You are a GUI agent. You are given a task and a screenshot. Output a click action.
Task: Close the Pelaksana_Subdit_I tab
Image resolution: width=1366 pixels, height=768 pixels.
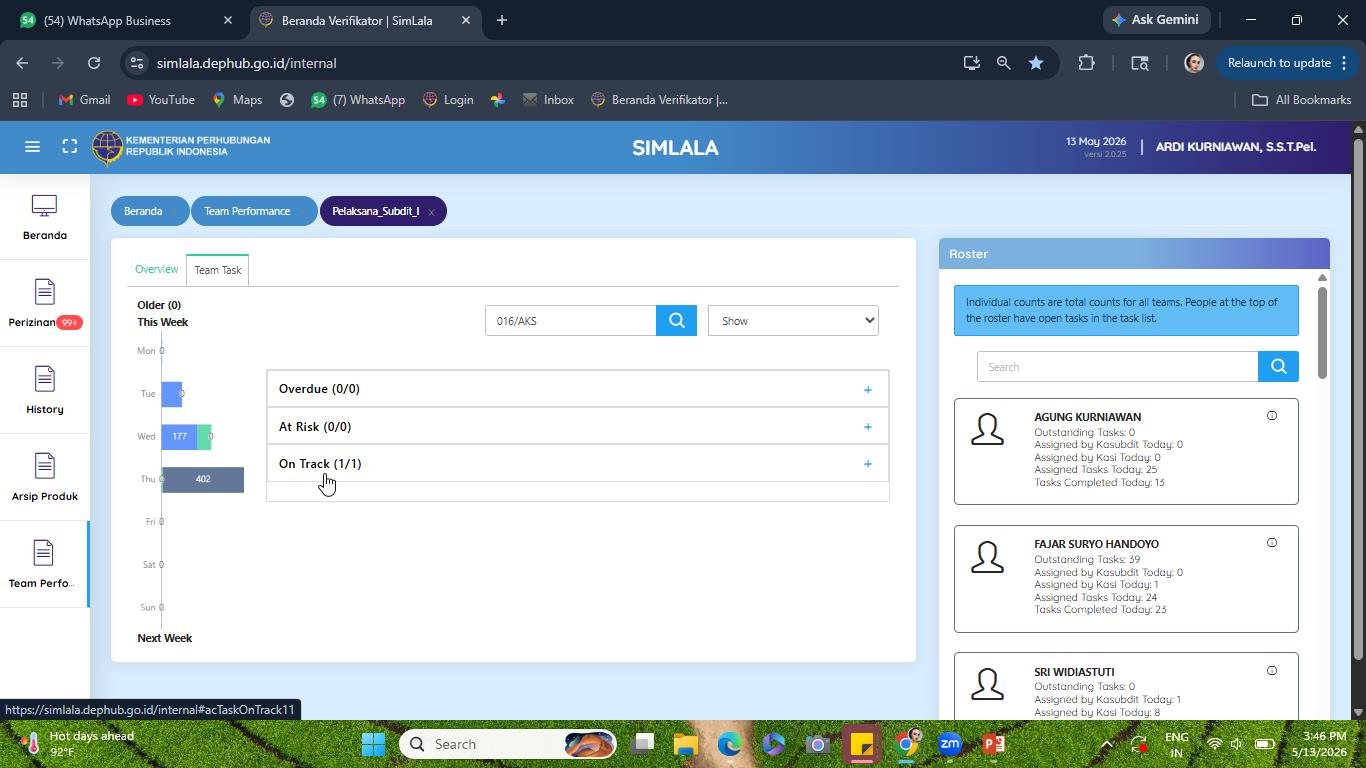[x=431, y=212]
